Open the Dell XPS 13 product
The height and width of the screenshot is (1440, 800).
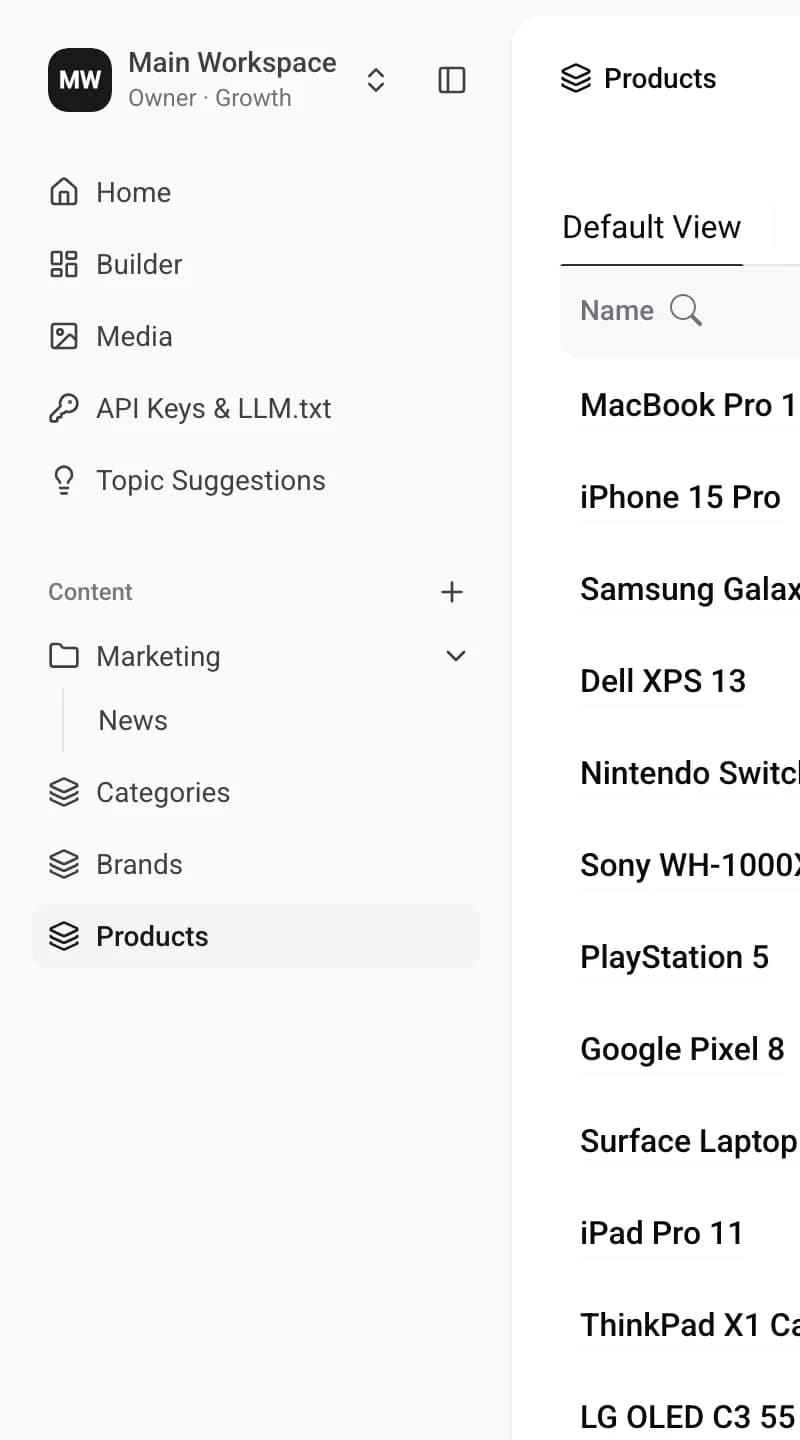click(x=663, y=681)
